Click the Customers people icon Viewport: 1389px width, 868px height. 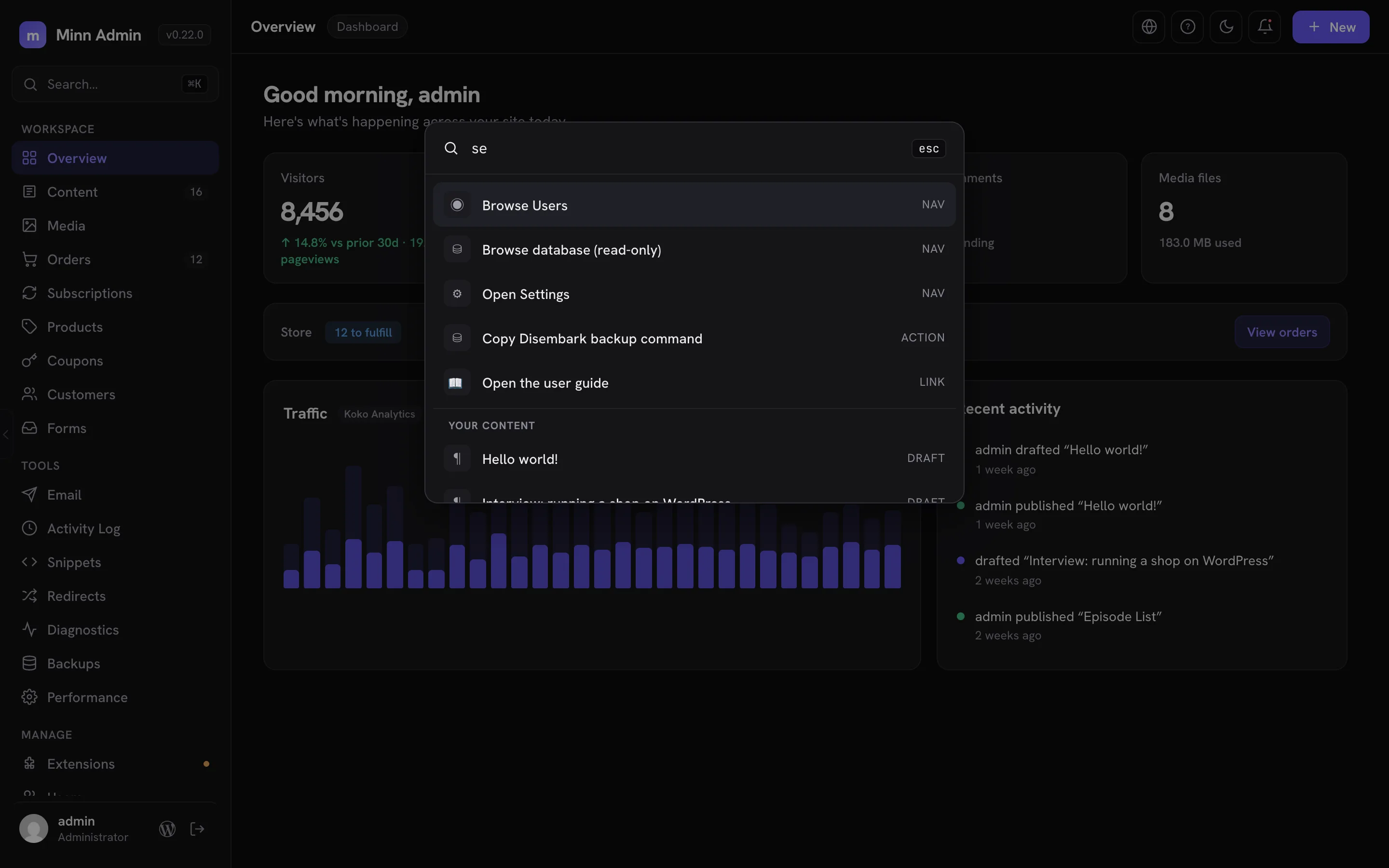[x=29, y=394]
